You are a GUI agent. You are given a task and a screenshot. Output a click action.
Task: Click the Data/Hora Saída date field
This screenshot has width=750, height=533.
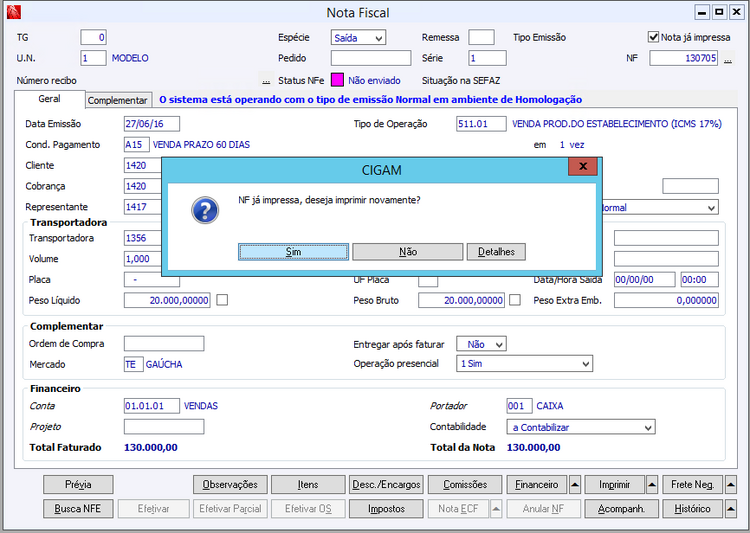644,279
